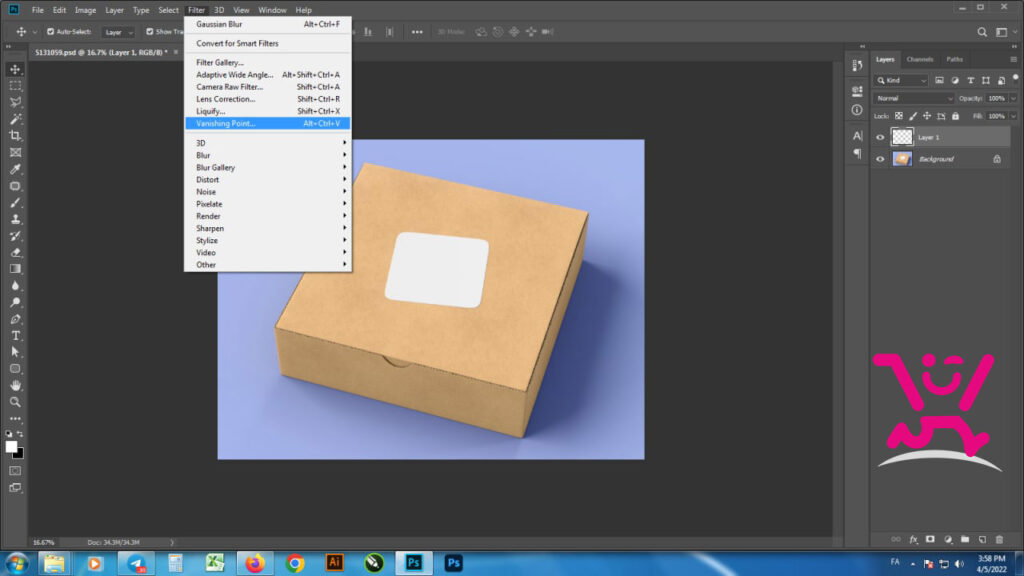The height and width of the screenshot is (576, 1024).
Task: Create a new layer icon
Action: [x=982, y=539]
